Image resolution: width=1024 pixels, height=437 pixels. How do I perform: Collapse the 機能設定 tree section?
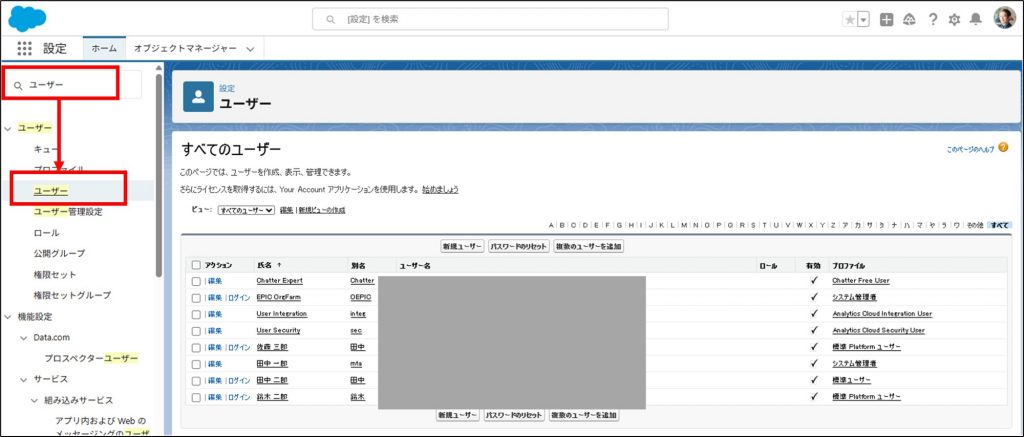click(x=9, y=316)
